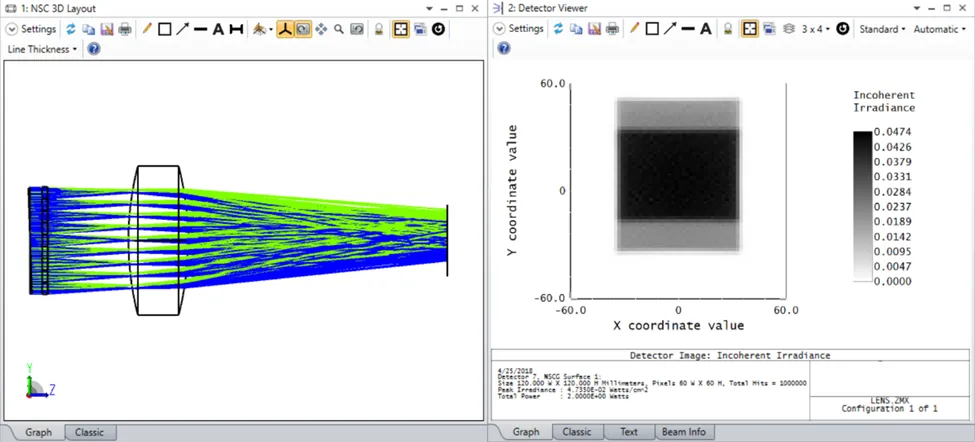975x442 pixels.
Task: Click the refresh icon in NSC 3D Layout
Action: pyautogui.click(x=71, y=29)
